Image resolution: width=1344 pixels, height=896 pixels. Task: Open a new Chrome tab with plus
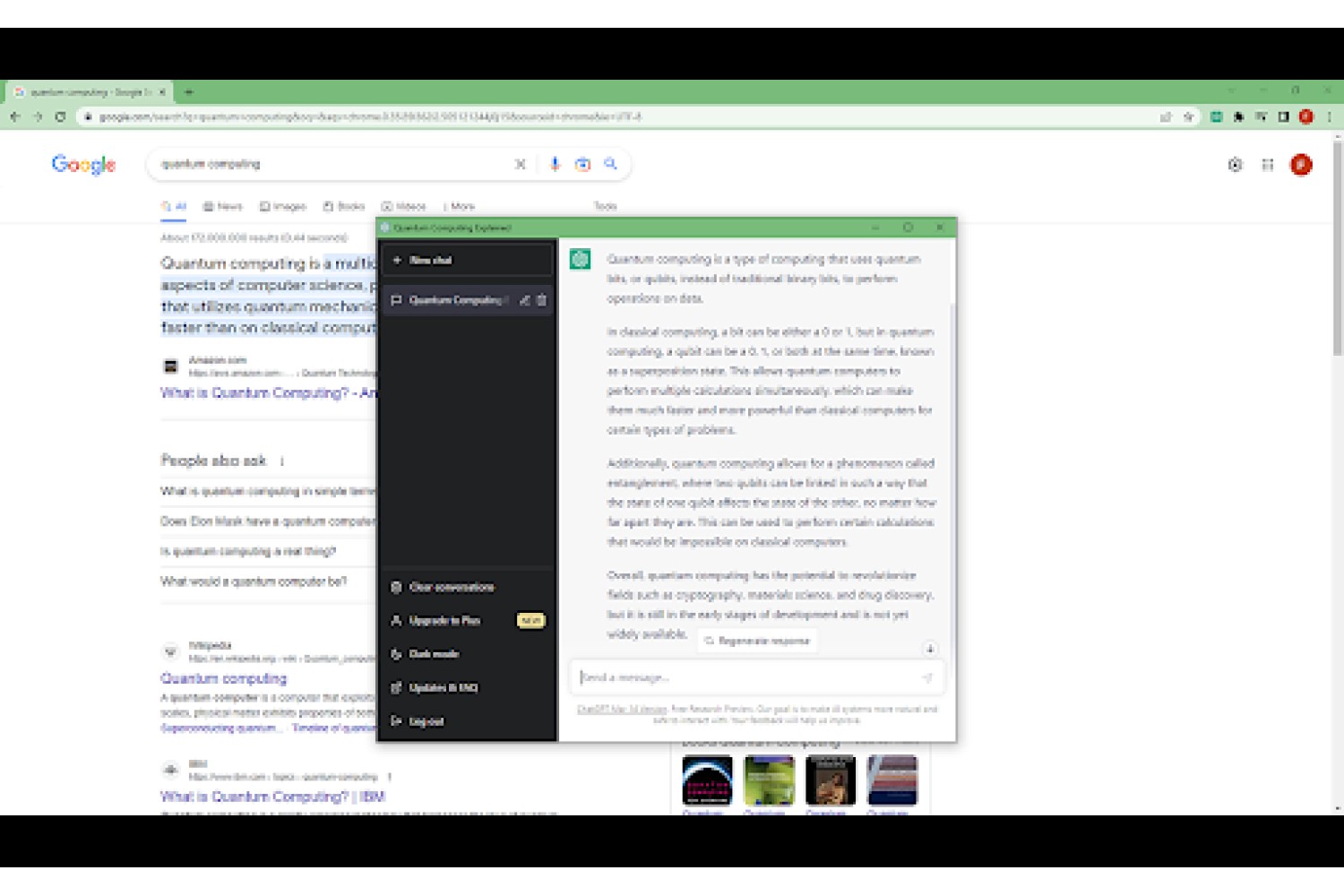coord(189,91)
